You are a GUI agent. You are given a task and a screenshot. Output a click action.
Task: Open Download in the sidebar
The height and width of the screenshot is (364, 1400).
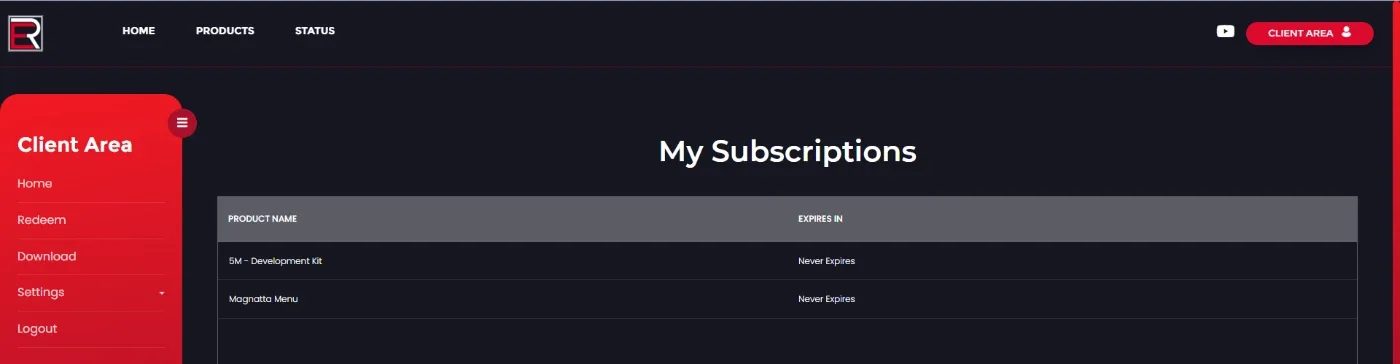47,256
